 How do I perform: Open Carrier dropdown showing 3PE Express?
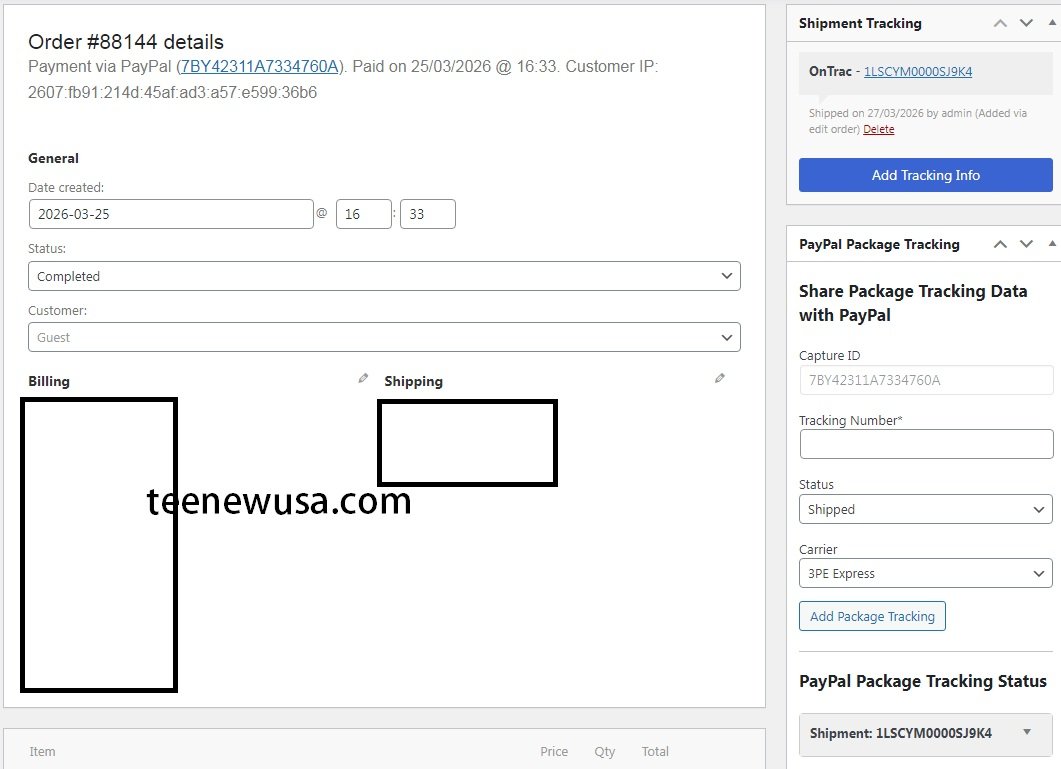925,574
